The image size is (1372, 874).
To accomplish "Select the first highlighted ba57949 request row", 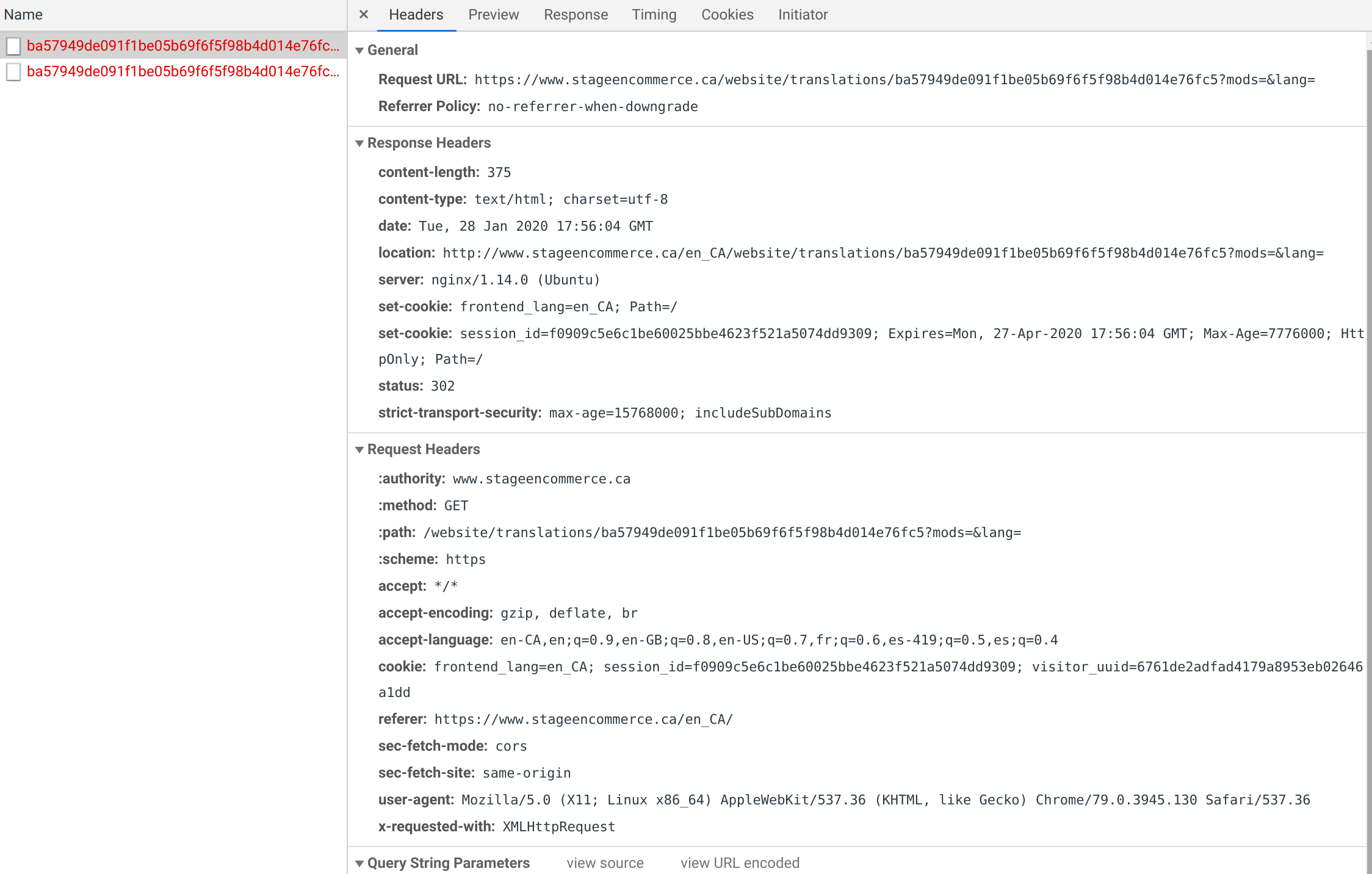I will pyautogui.click(x=173, y=46).
